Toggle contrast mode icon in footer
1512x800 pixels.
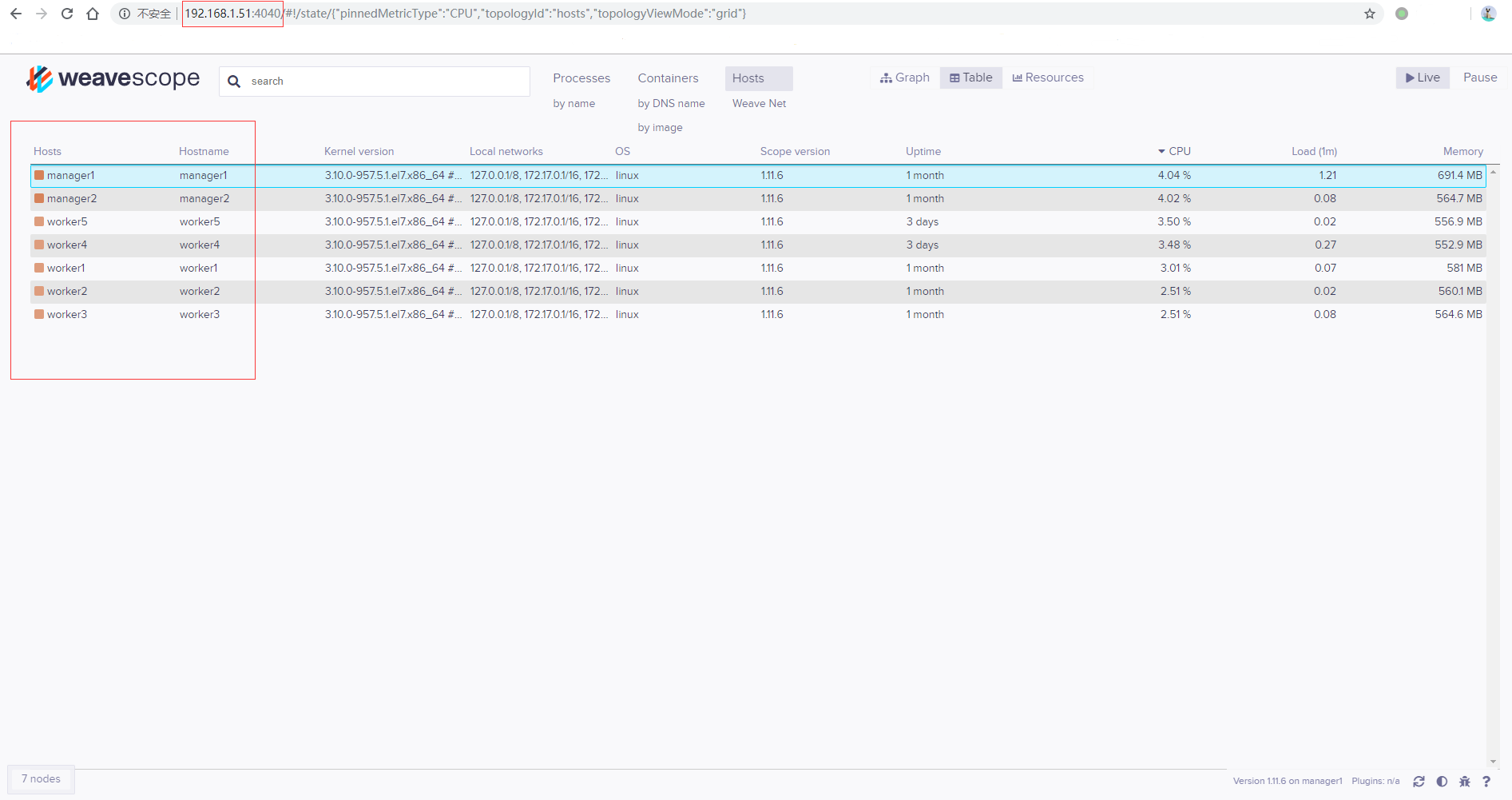[1442, 782]
